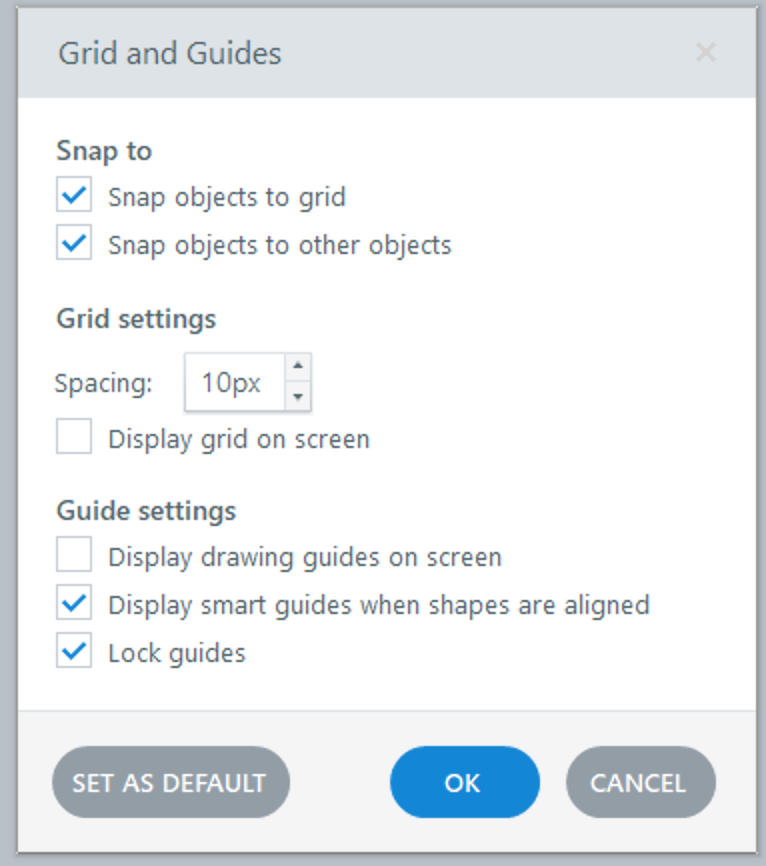Decrease grid spacing with the down arrow
This screenshot has width=766, height=866.
coord(297,397)
